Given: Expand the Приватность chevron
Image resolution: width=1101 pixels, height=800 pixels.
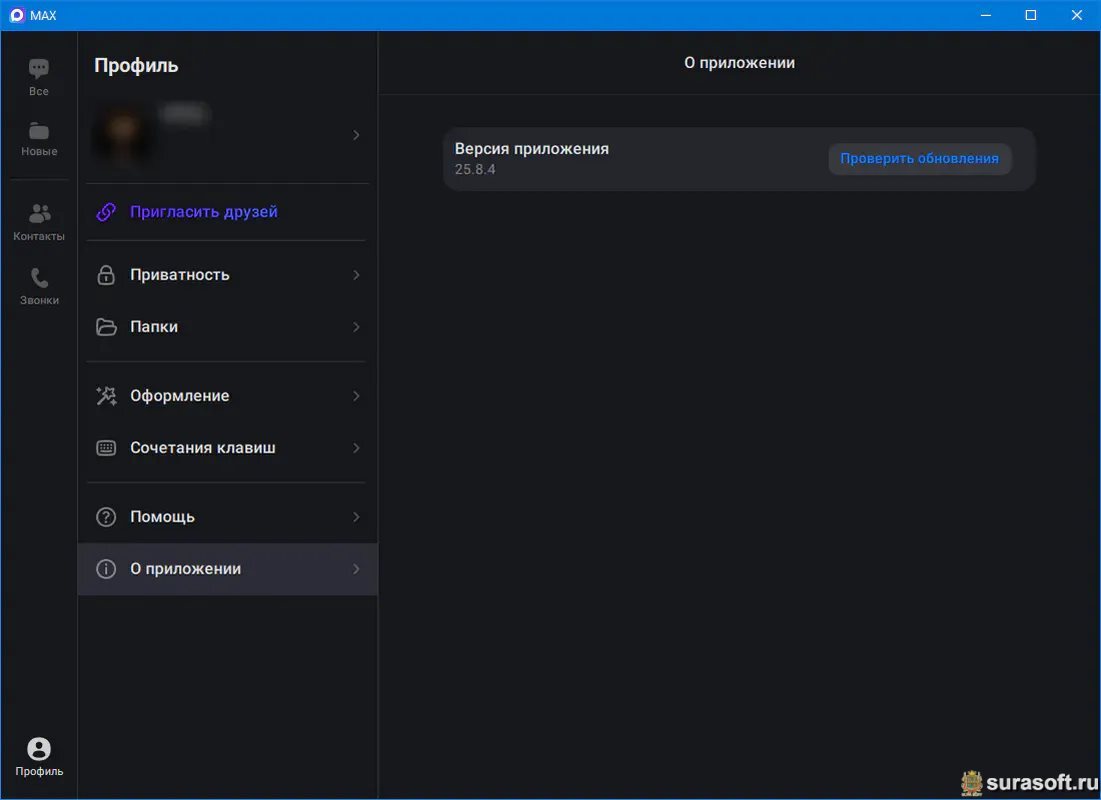Looking at the screenshot, I should pyautogui.click(x=356, y=275).
